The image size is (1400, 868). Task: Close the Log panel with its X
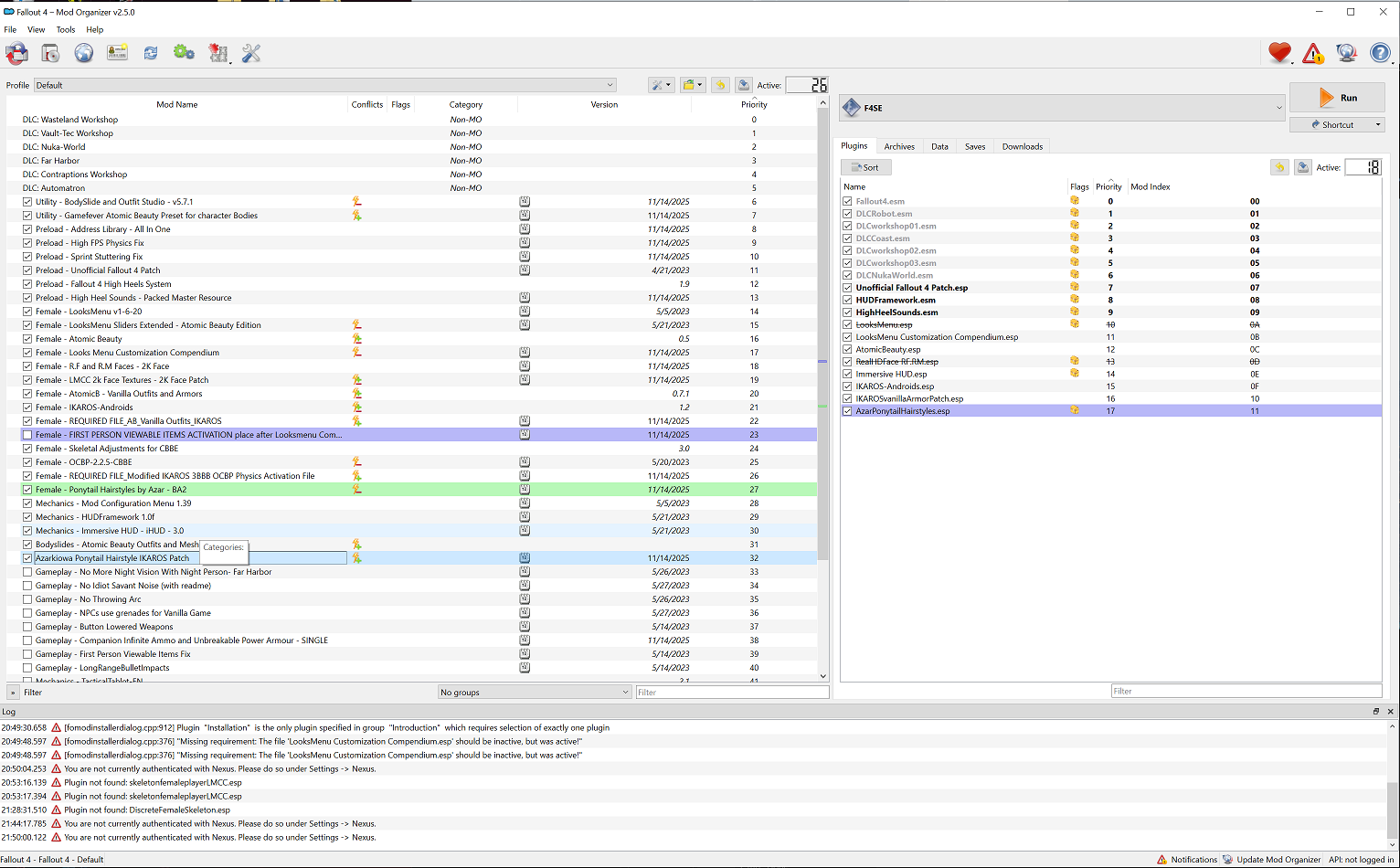pos(1391,712)
